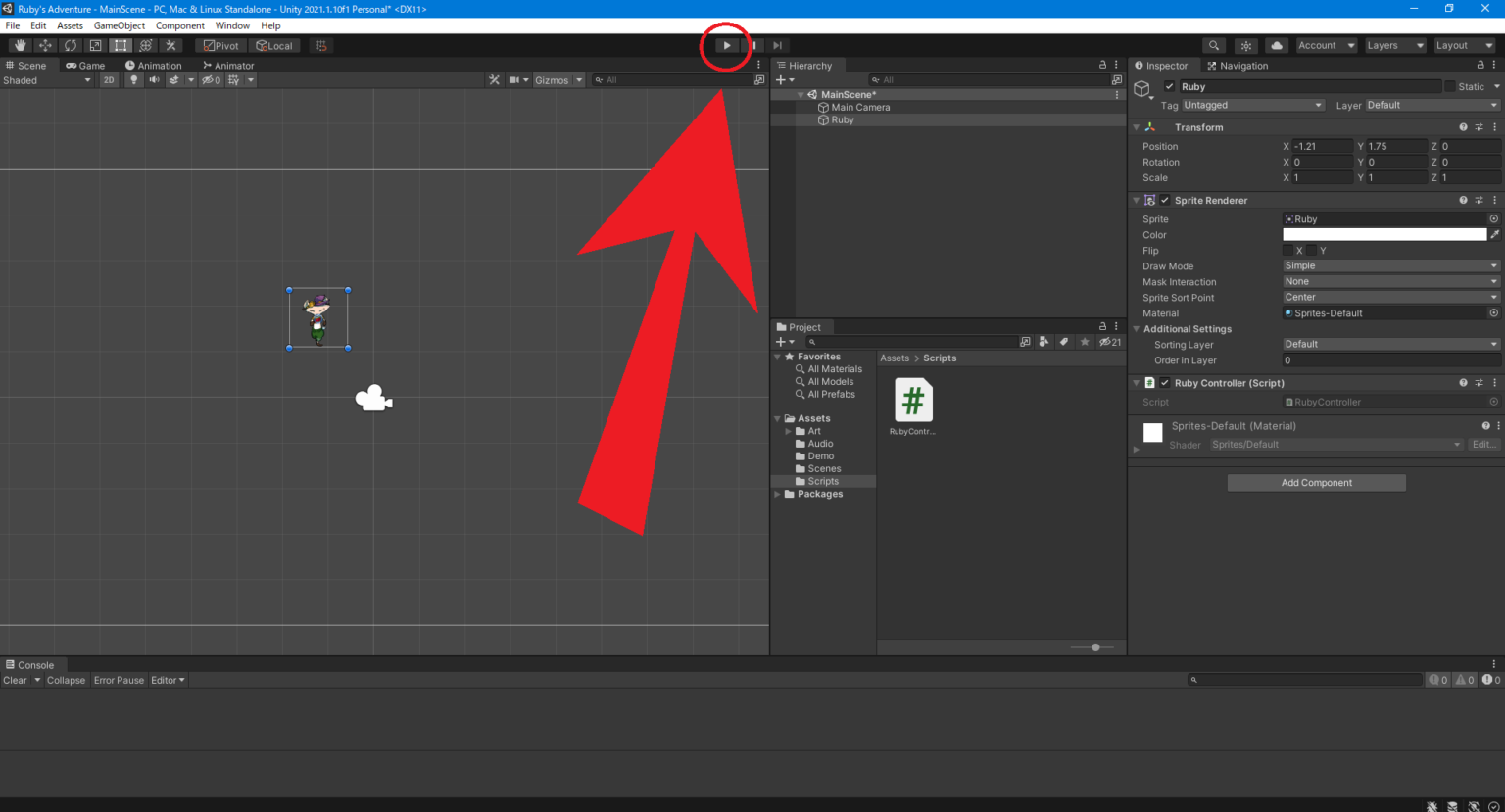Select the Rotate tool
Image resolution: width=1505 pixels, height=812 pixels.
71,46
